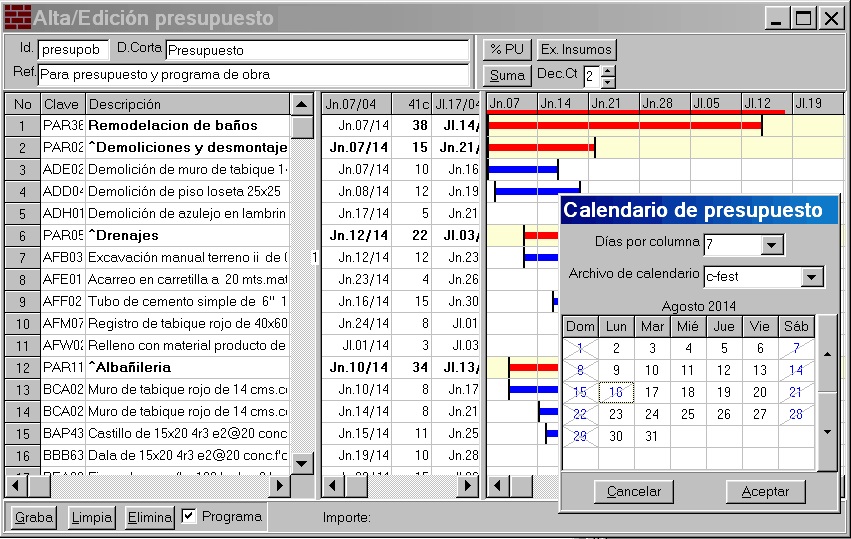Image resolution: width=851 pixels, height=539 pixels.
Task: Select row Remodelacion de baños
Action: pos(187,126)
